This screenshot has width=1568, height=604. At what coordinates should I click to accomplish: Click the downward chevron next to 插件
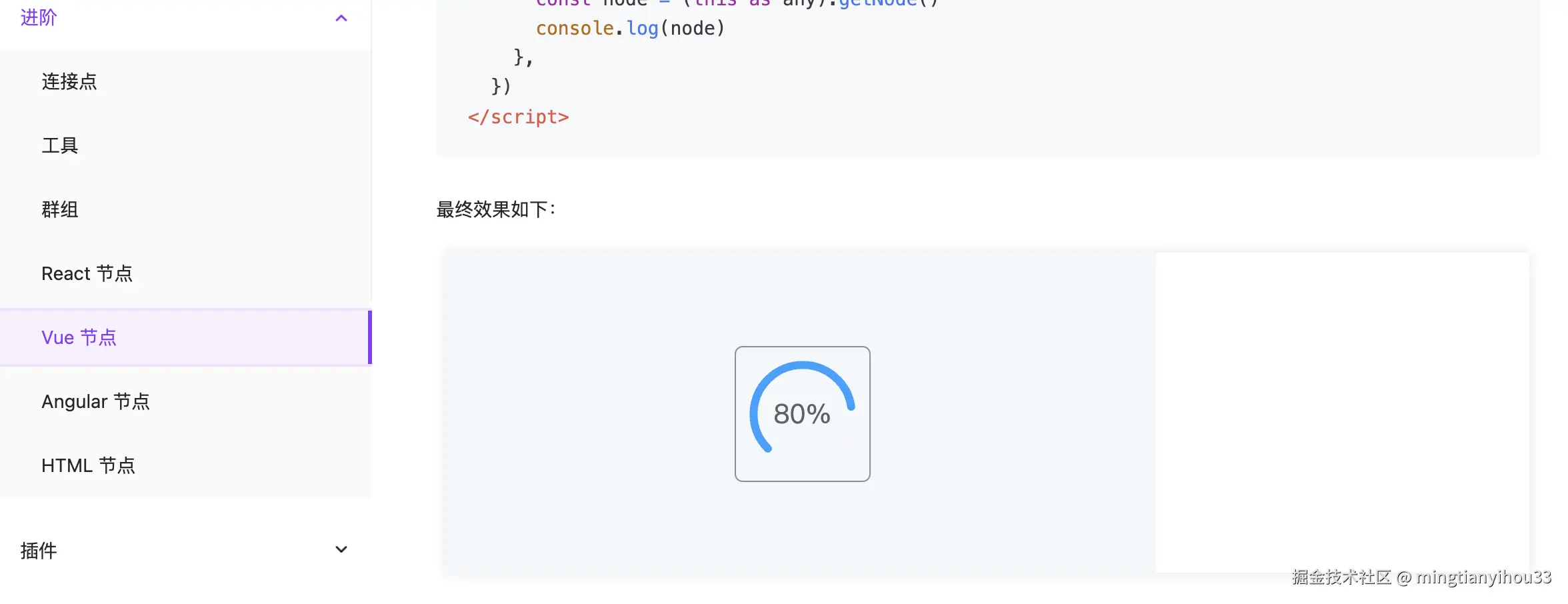tap(341, 549)
